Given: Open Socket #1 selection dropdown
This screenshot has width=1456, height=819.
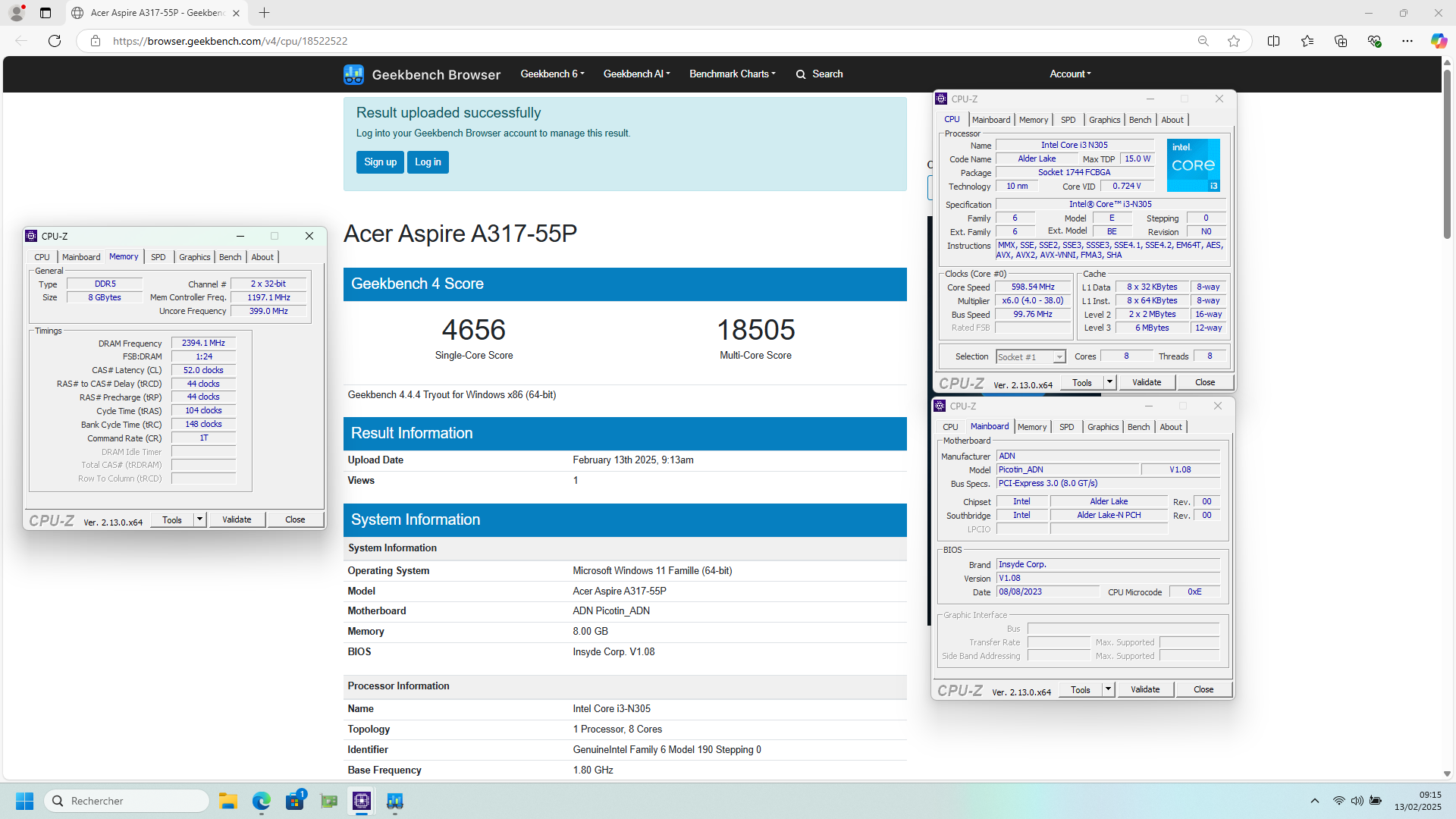Looking at the screenshot, I should 1031,357.
